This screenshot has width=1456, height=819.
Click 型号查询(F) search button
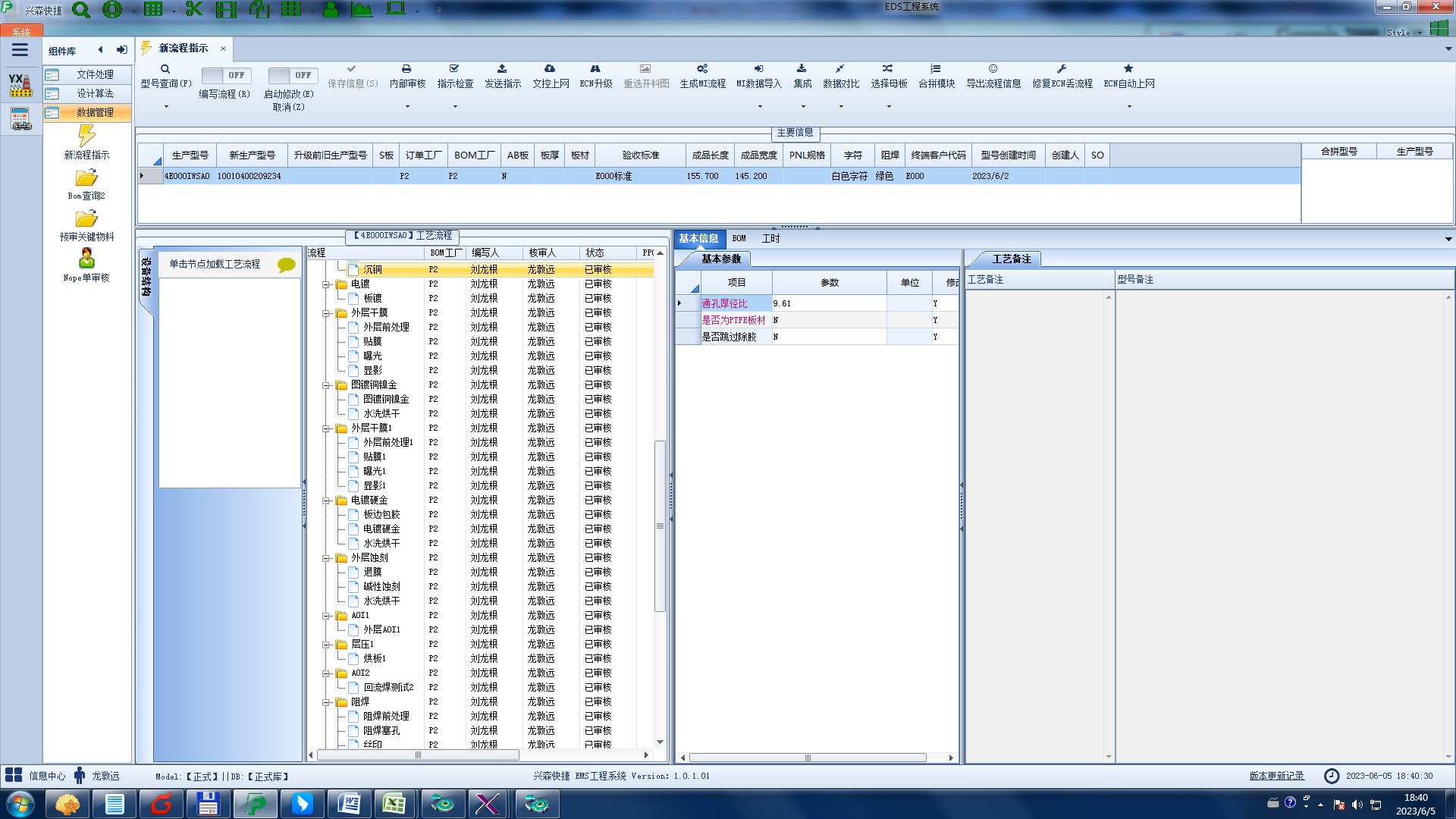(165, 76)
